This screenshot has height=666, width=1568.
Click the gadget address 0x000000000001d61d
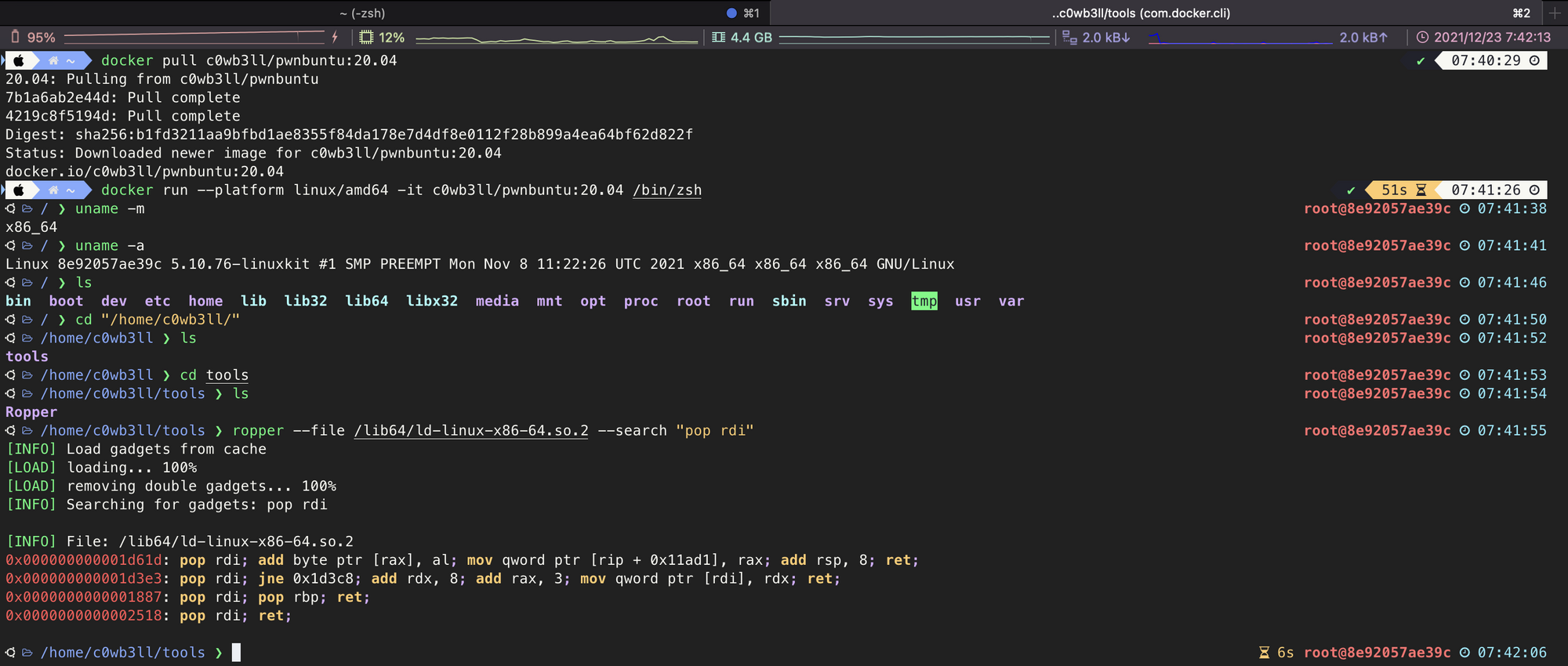pos(84,560)
